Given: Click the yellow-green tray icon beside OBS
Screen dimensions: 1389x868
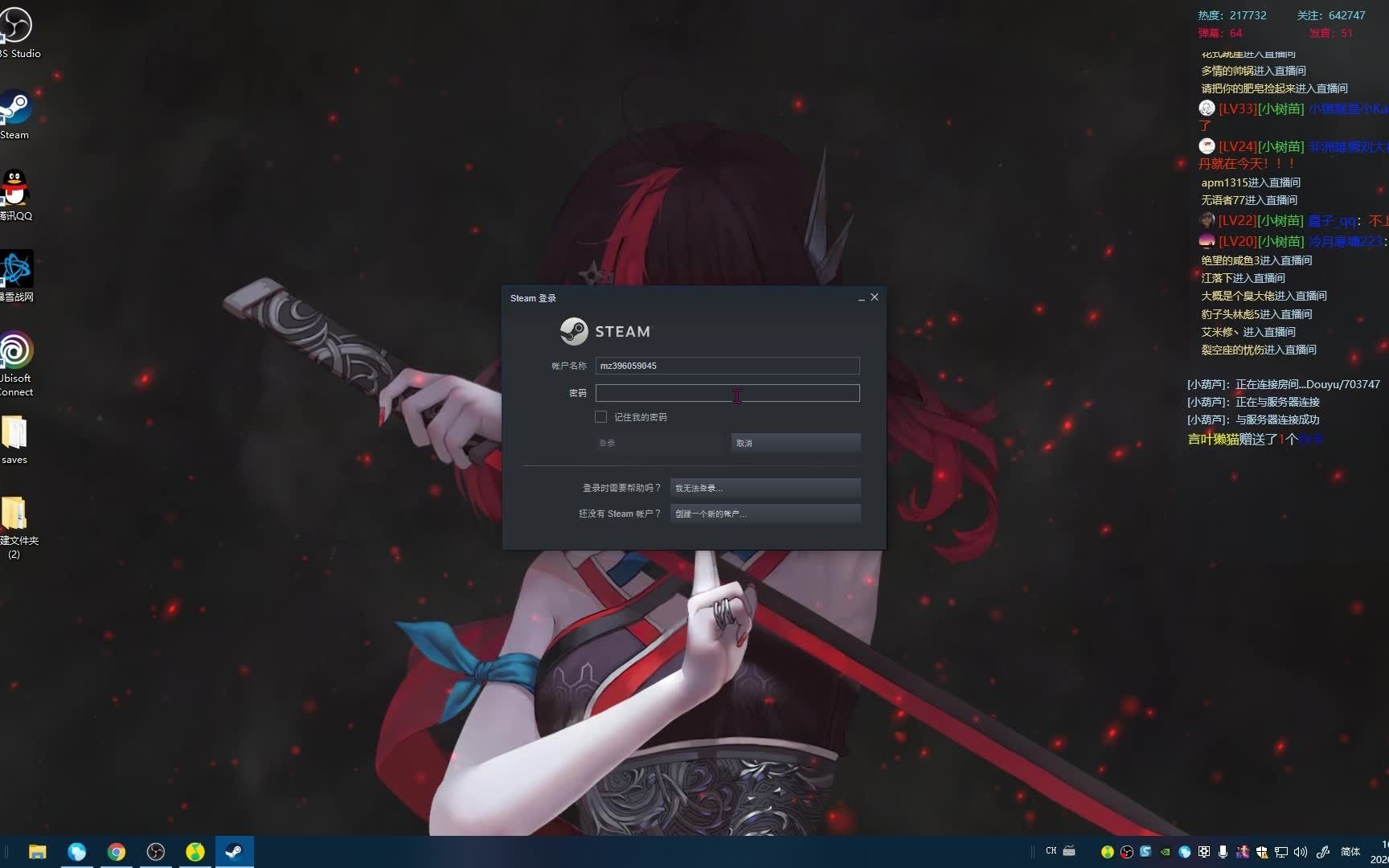Looking at the screenshot, I should pyautogui.click(x=1108, y=852).
